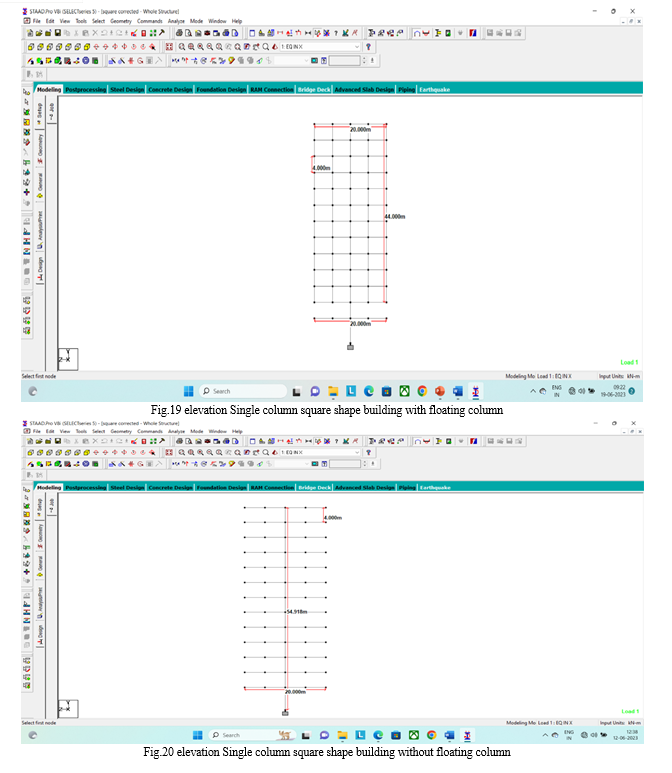Expand the load case dropdown in the top window
The image size is (672, 773).
(x=357, y=46)
